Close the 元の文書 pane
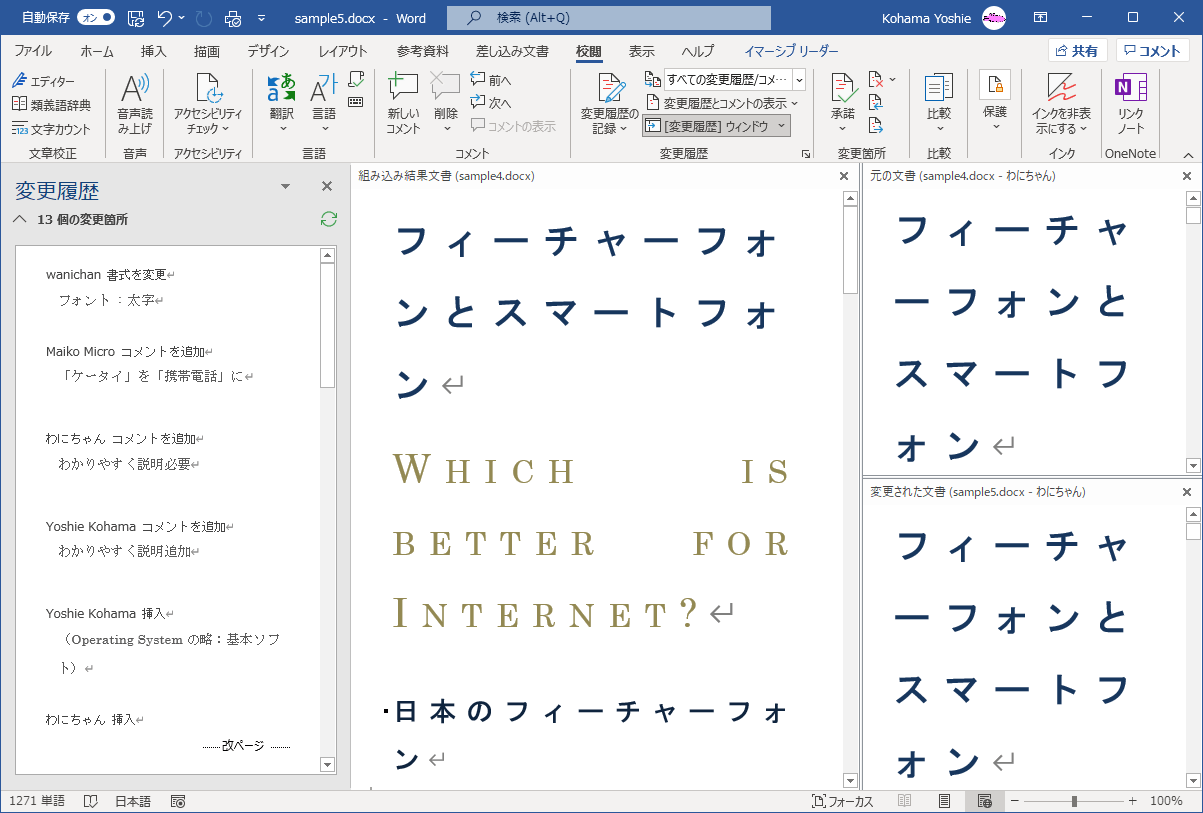The image size is (1203, 813). pyautogui.click(x=1187, y=176)
